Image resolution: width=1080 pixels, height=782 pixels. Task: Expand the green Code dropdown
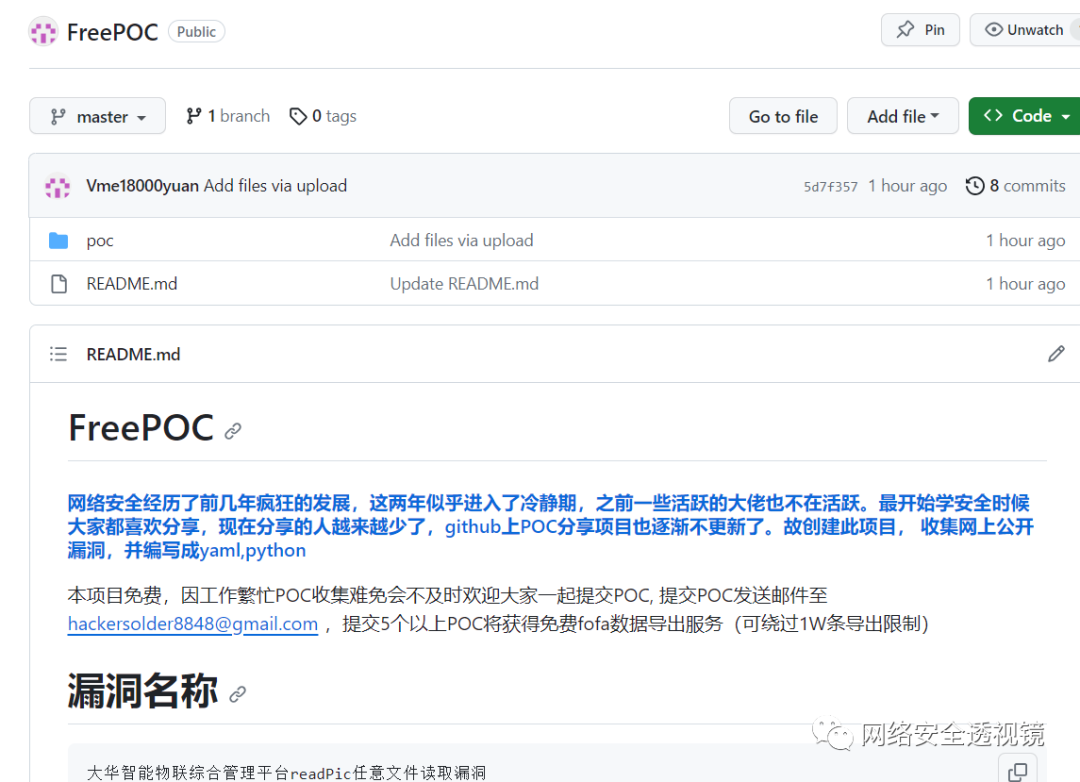[x=1025, y=117]
